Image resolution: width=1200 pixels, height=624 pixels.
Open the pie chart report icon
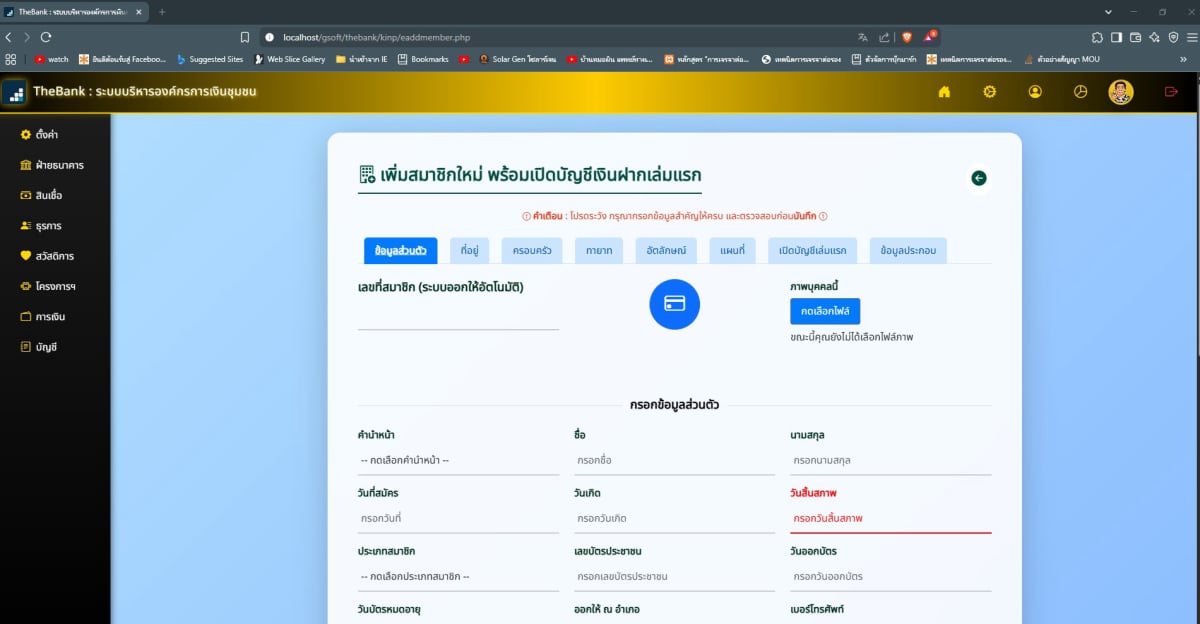(1080, 92)
